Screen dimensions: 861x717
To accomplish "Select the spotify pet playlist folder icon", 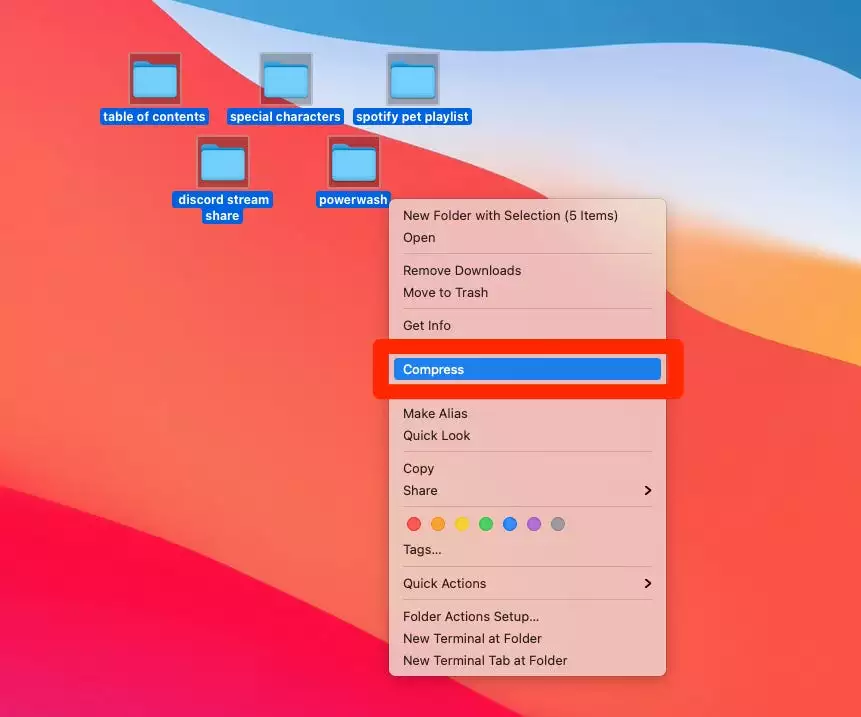I will (413, 79).
